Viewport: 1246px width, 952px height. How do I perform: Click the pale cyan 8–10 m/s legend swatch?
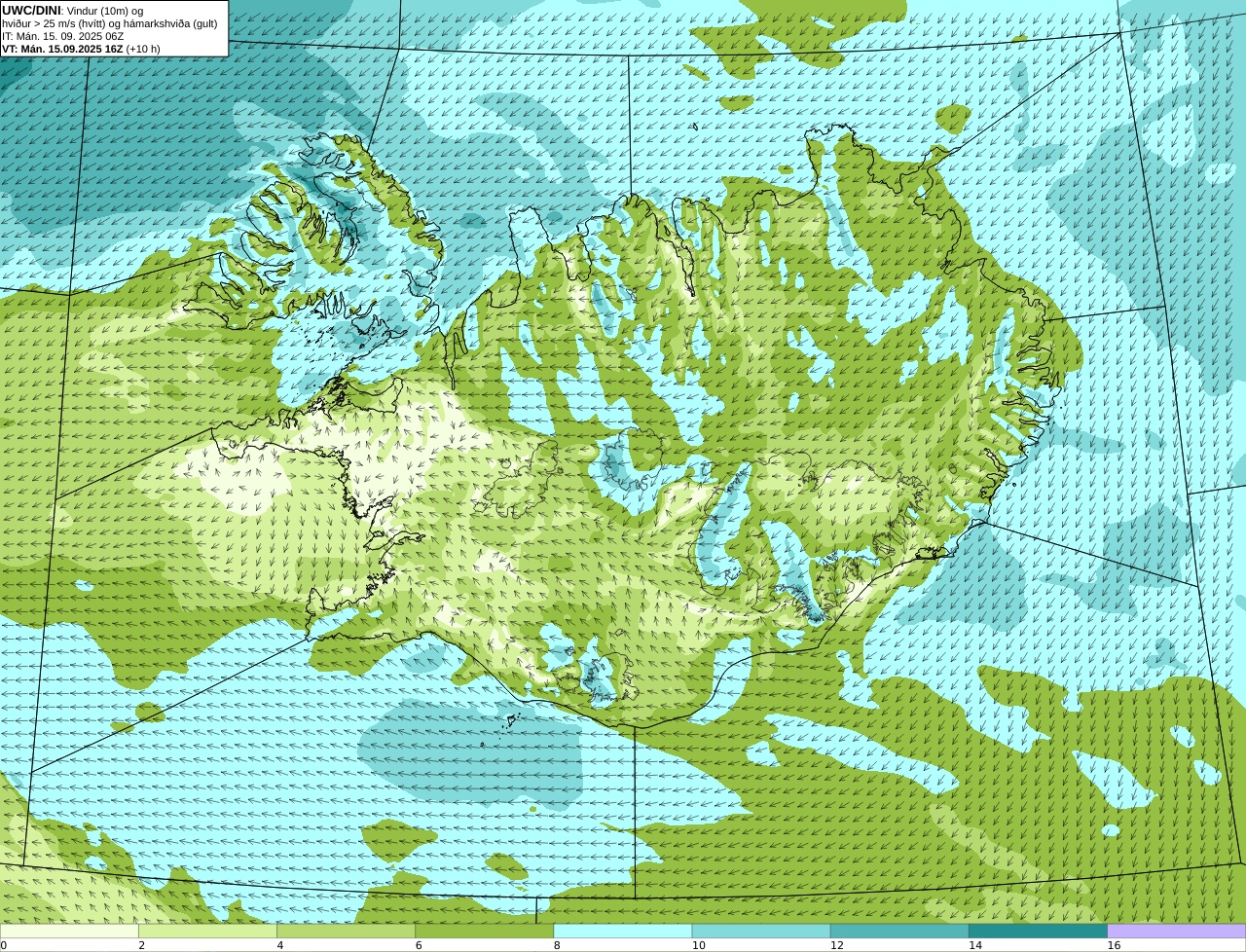(623, 931)
